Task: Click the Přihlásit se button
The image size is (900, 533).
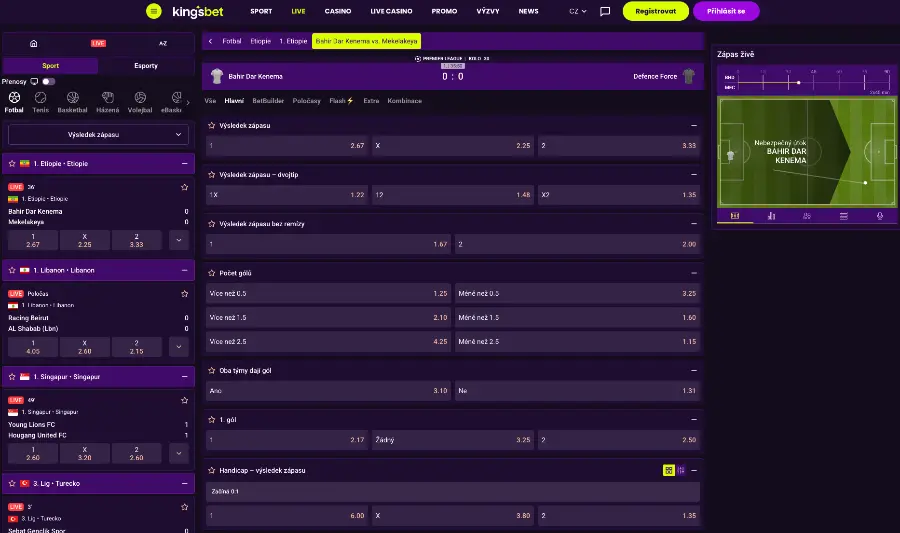Action: 726,11
